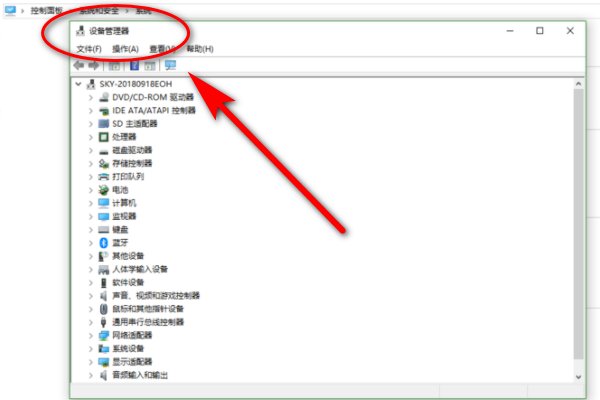Expand the 音频输入和输出 chevron

click(91, 375)
